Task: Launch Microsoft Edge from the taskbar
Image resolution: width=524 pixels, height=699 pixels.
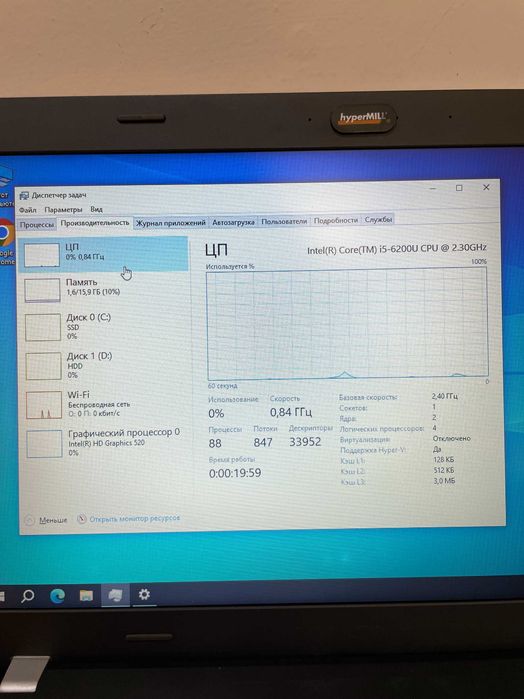Action: click(x=57, y=596)
